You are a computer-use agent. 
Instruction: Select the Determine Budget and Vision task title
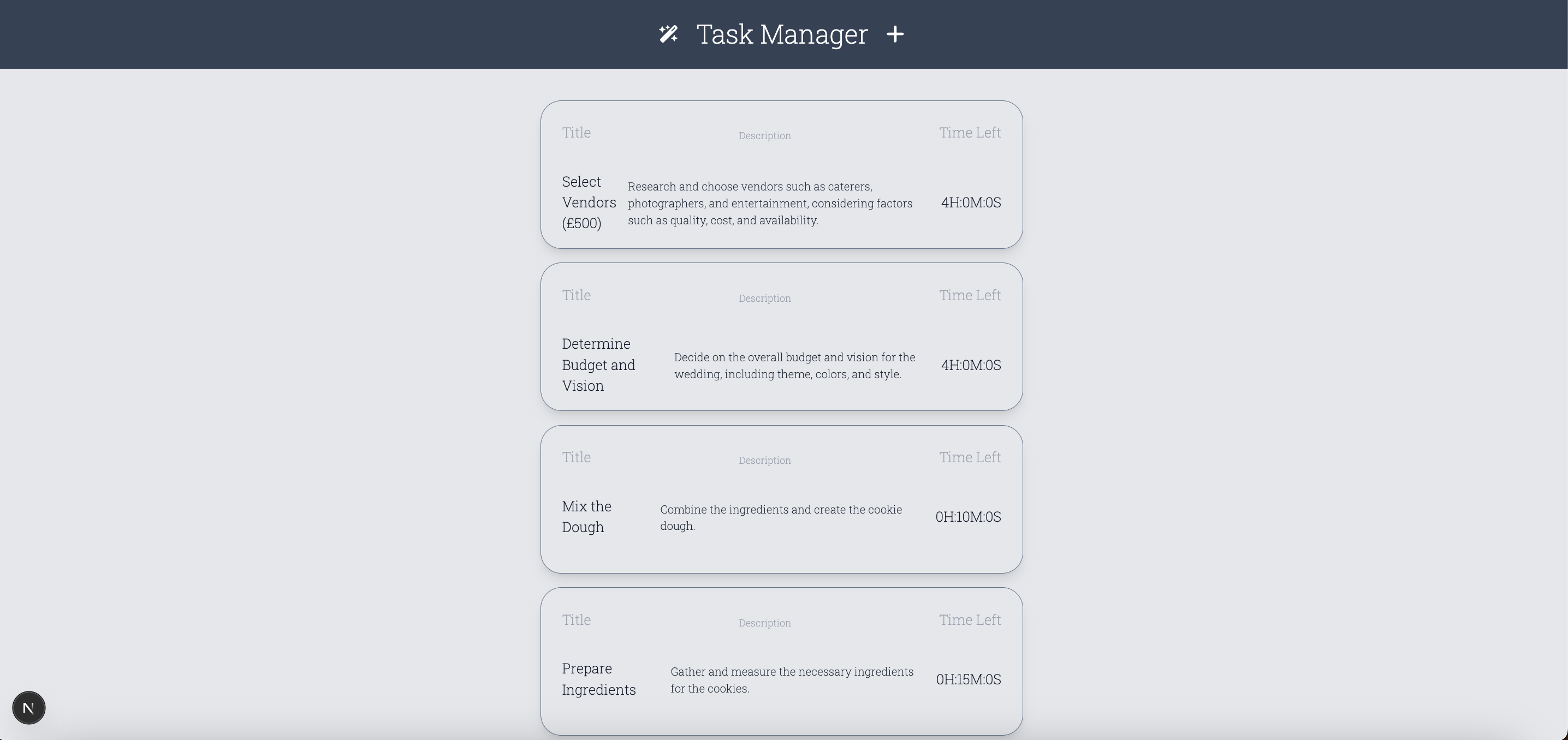coord(598,365)
